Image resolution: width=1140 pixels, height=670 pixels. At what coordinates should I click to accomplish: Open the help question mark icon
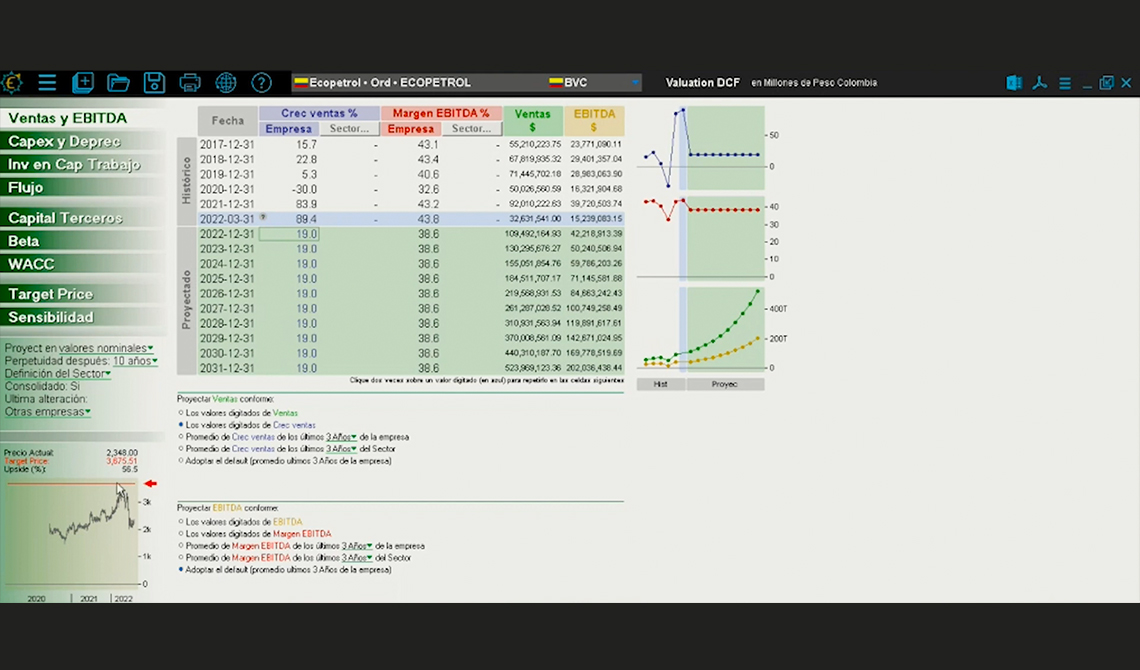click(262, 83)
